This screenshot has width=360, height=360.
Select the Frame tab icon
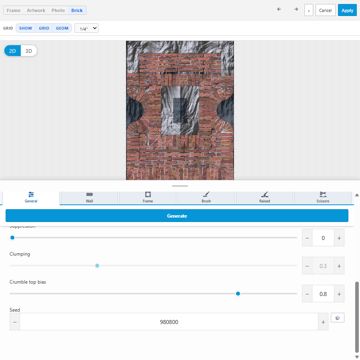coord(148,194)
